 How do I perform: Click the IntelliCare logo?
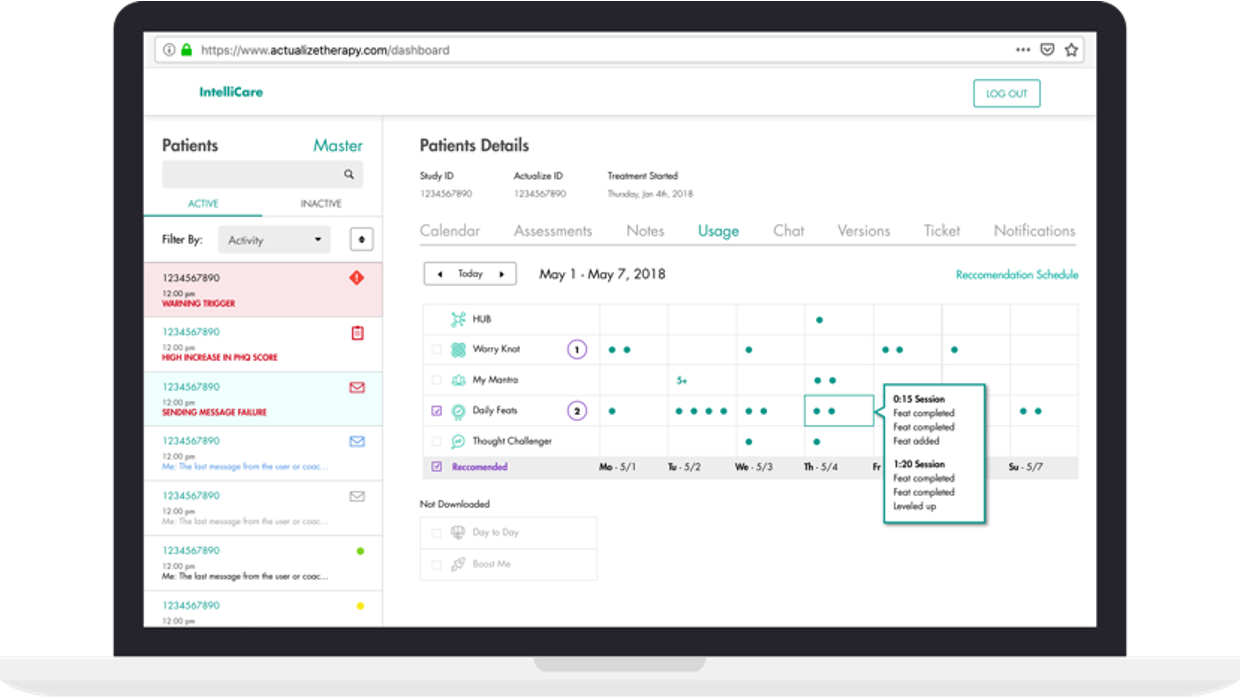(231, 92)
